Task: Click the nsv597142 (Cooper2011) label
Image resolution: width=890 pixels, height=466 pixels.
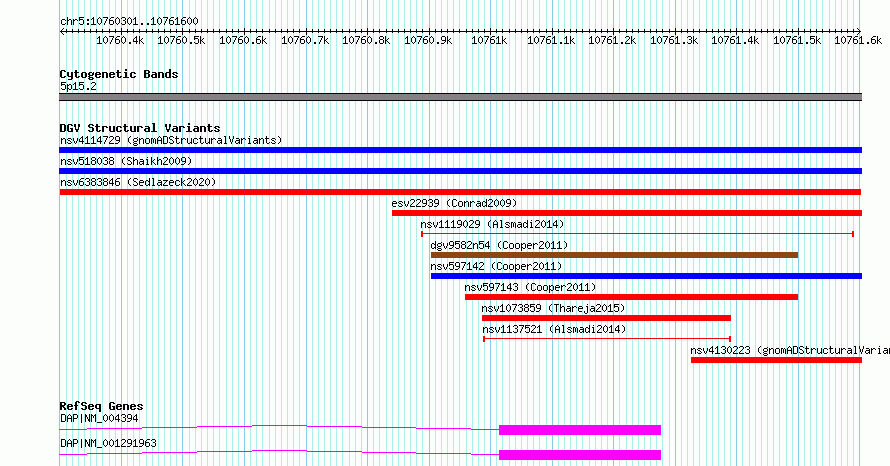Action: point(496,266)
